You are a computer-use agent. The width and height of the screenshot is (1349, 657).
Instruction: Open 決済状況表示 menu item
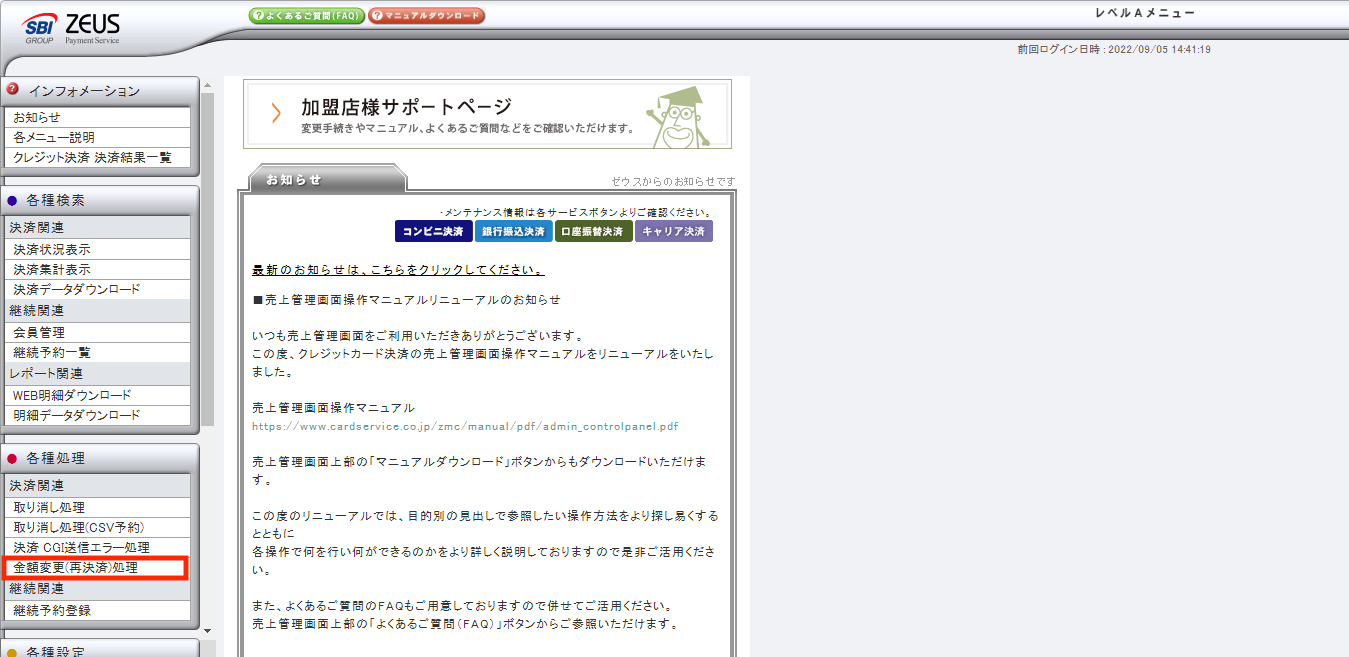click(x=96, y=249)
